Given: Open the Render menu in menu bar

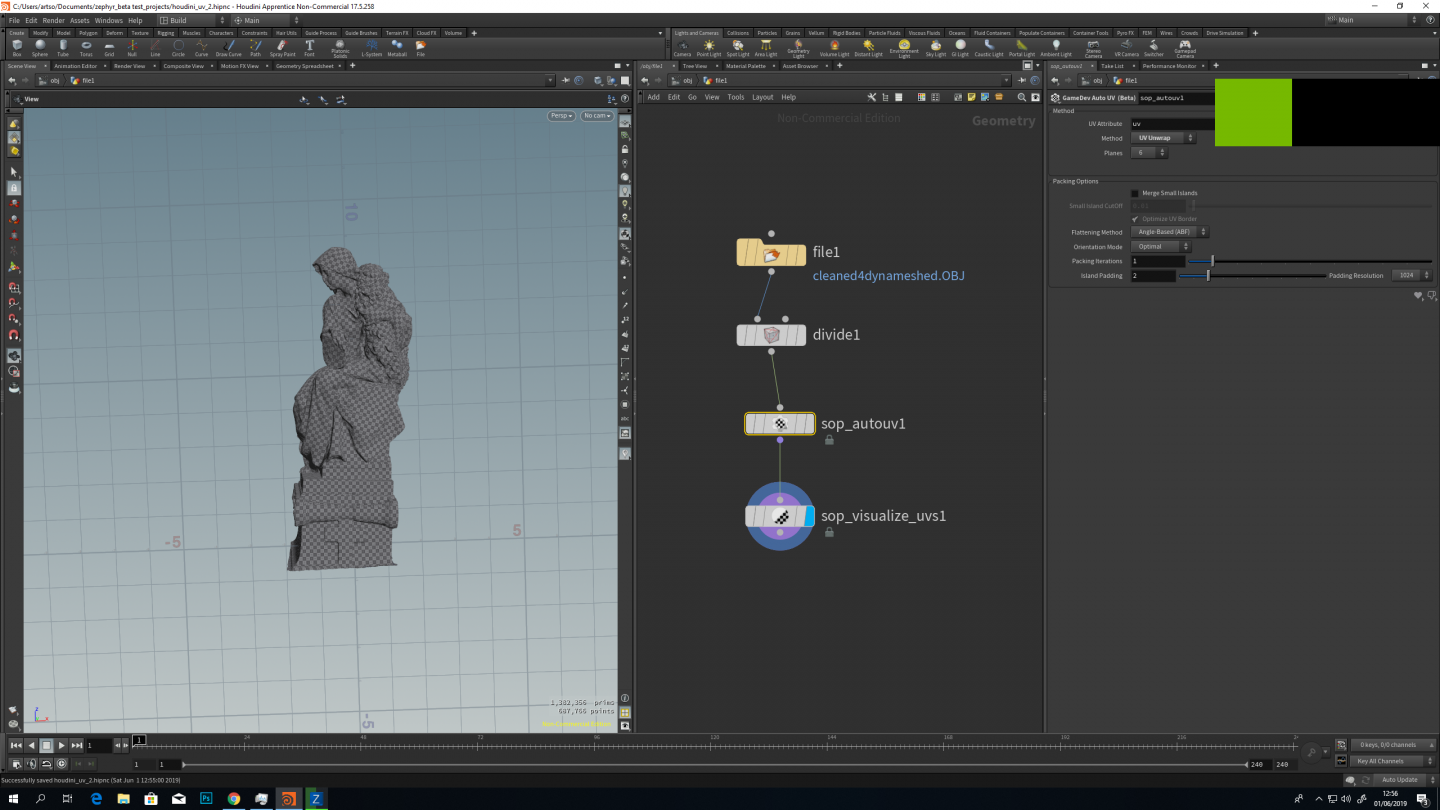Looking at the screenshot, I should [x=53, y=20].
